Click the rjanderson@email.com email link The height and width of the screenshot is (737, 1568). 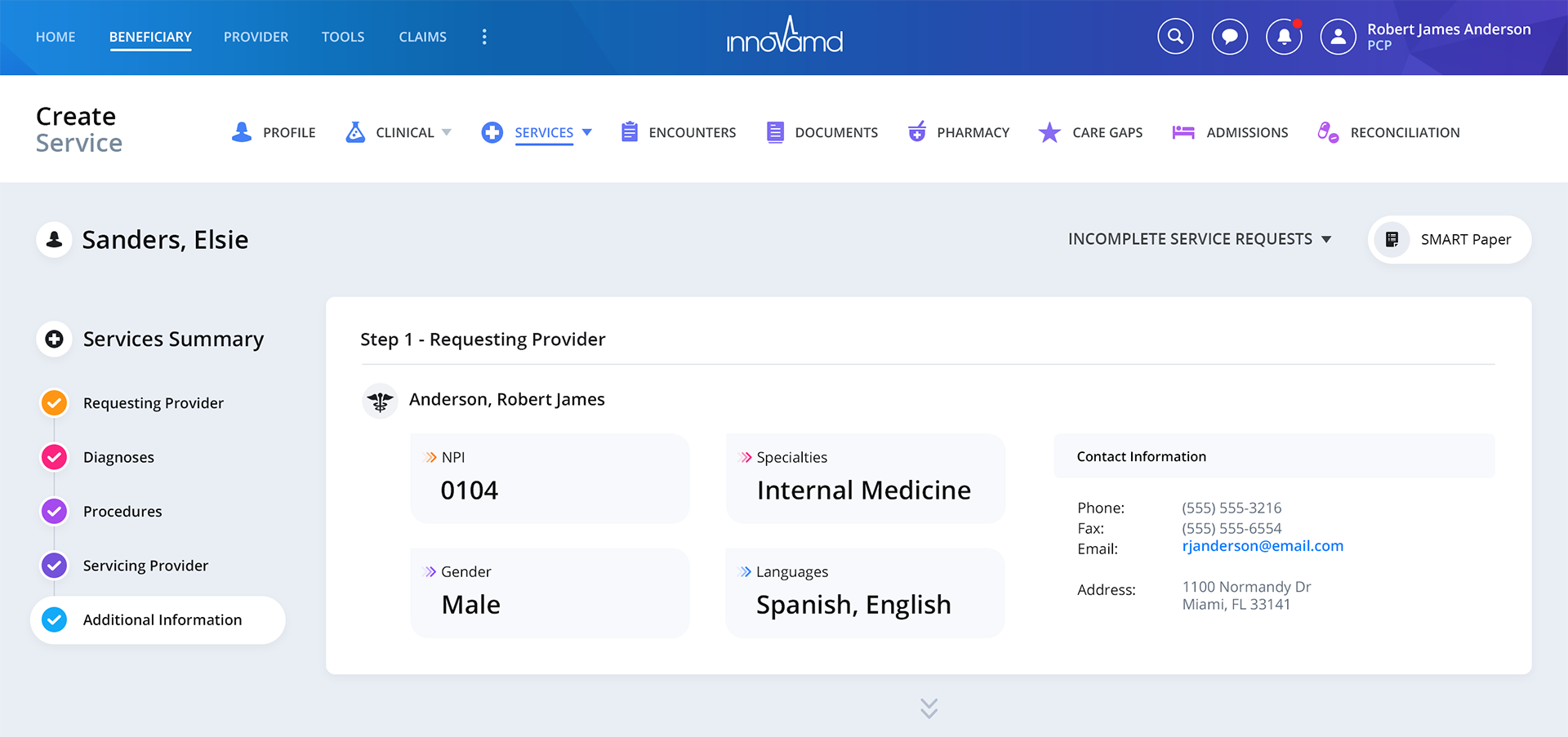click(1263, 546)
